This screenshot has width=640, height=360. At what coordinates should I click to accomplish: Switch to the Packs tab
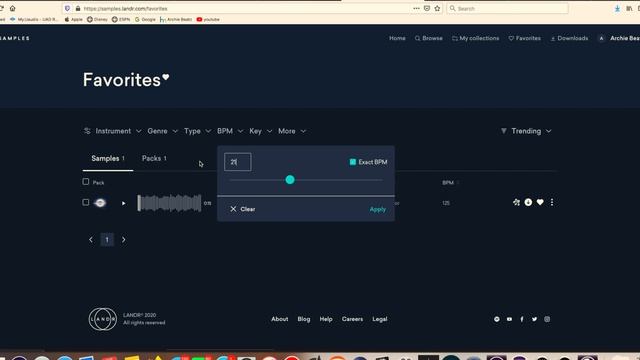pos(154,158)
